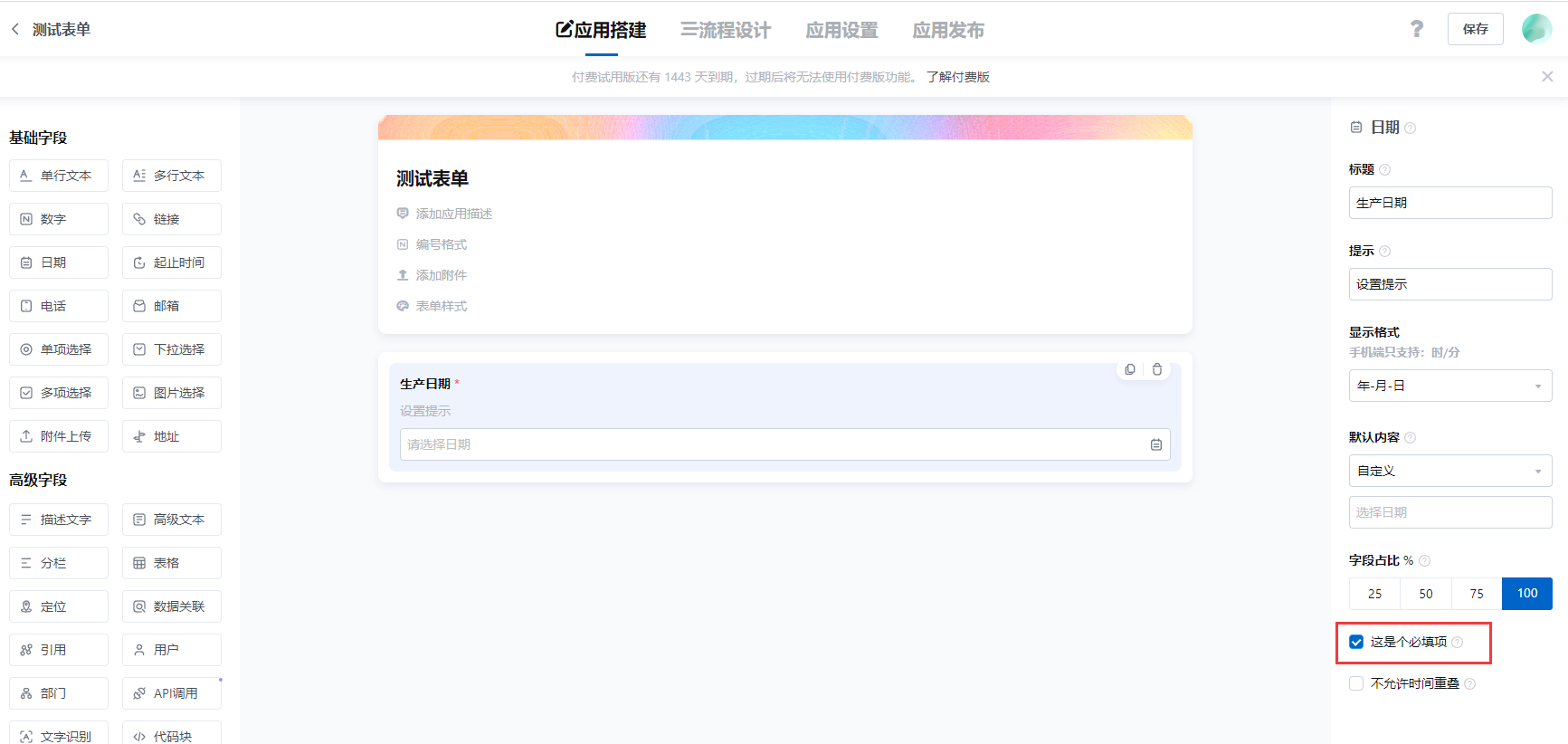Set field width to 25 percent
Screen dimensions: 1568x744
tap(1374, 594)
